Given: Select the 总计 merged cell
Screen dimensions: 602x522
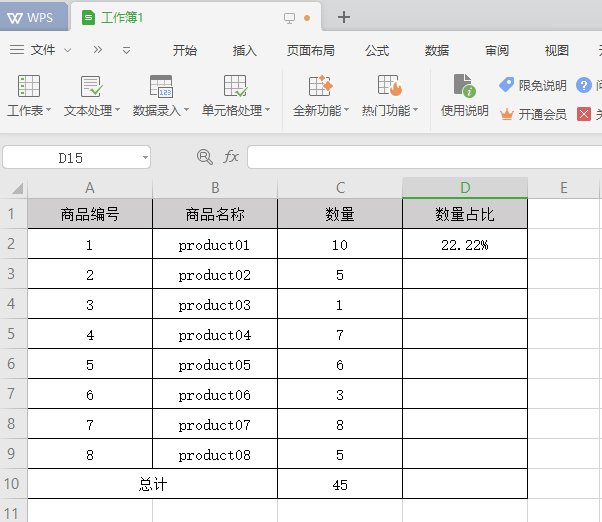Looking at the screenshot, I should point(152,484).
